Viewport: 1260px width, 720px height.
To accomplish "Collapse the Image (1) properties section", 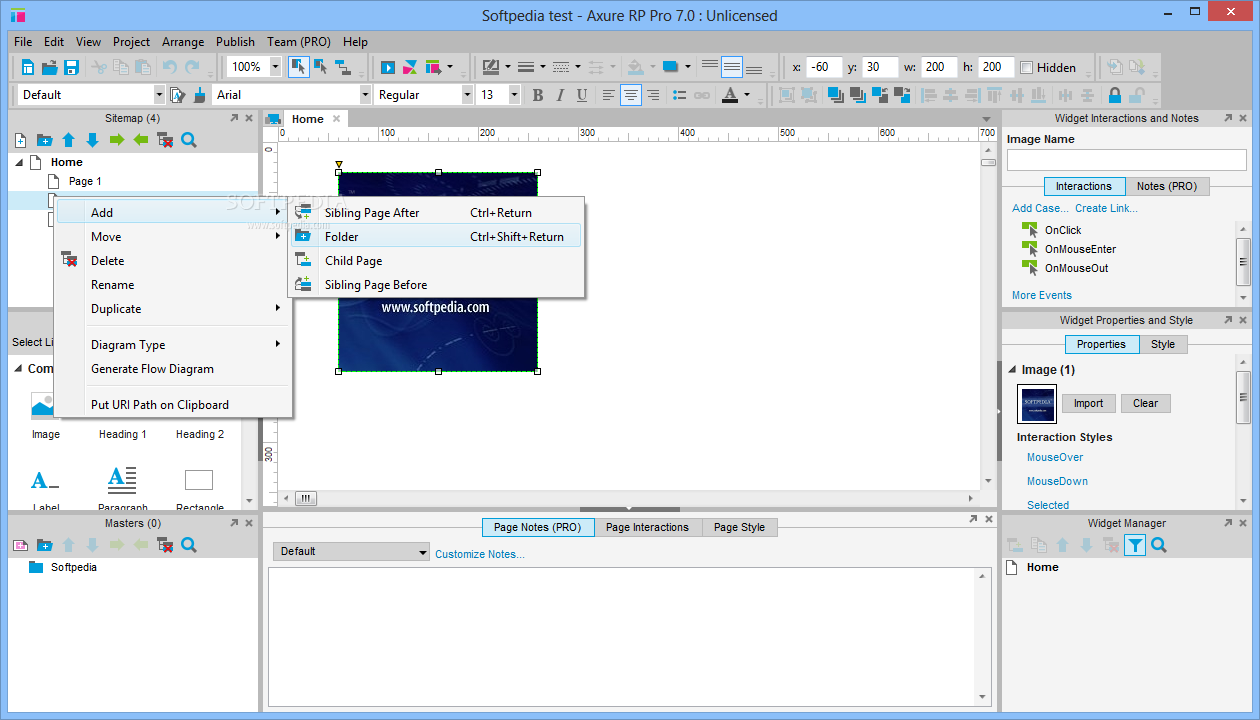I will tap(1011, 370).
